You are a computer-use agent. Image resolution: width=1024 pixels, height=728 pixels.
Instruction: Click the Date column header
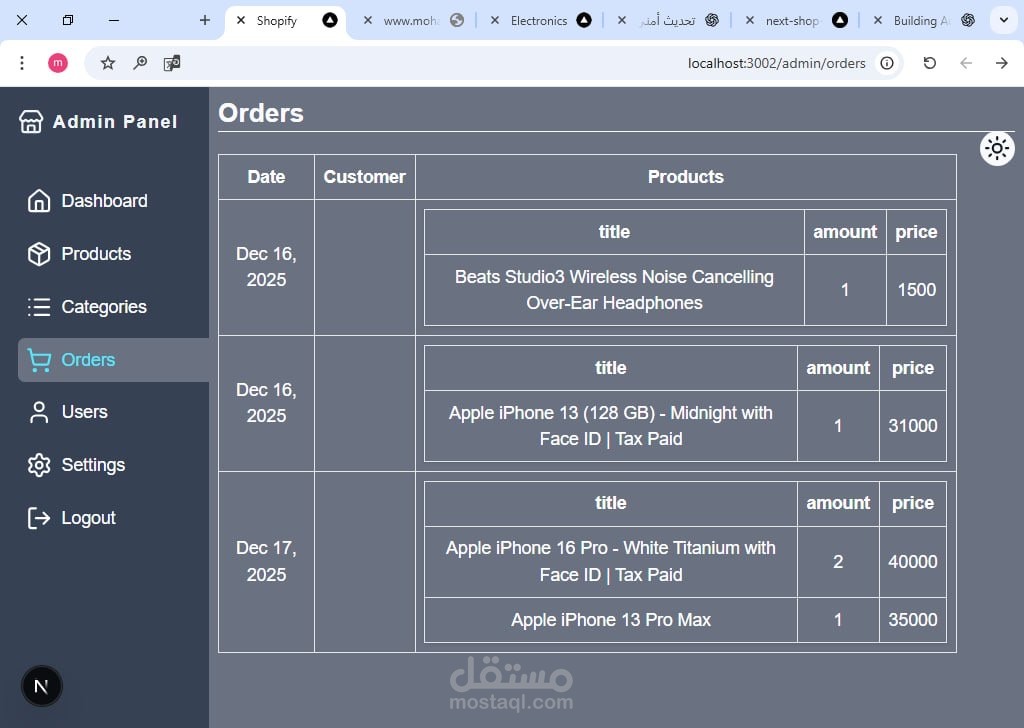click(266, 177)
